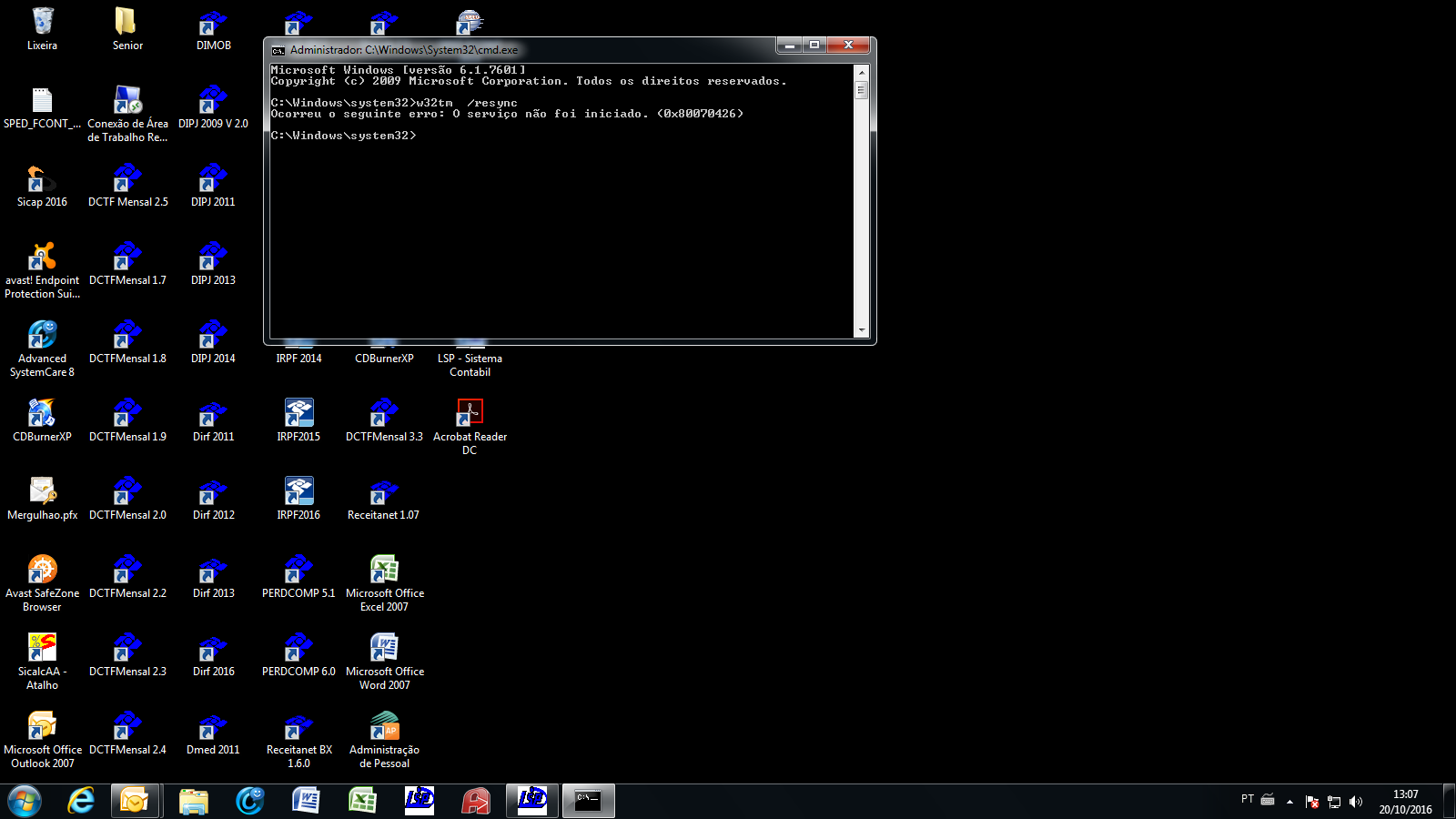Click cmd scrollbar down arrow

861,330
